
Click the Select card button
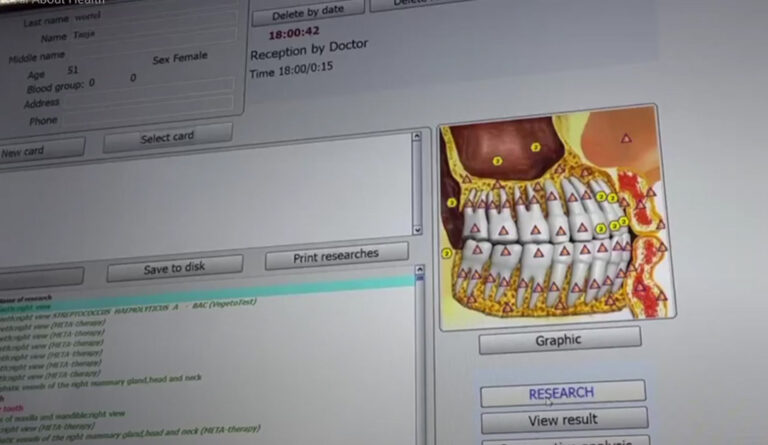pyautogui.click(x=167, y=137)
